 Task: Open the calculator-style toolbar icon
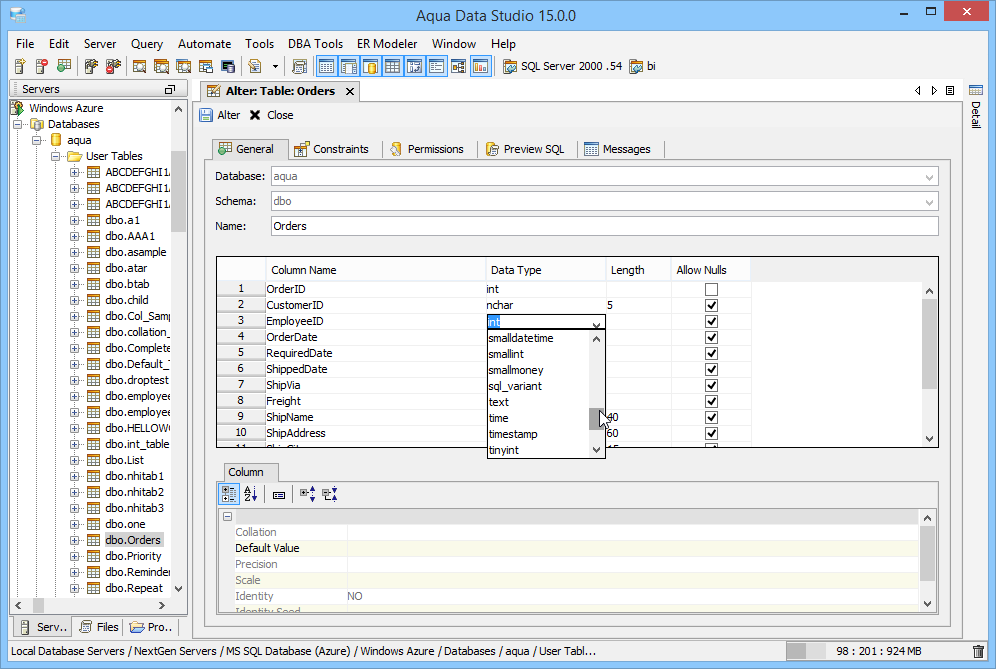click(299, 66)
